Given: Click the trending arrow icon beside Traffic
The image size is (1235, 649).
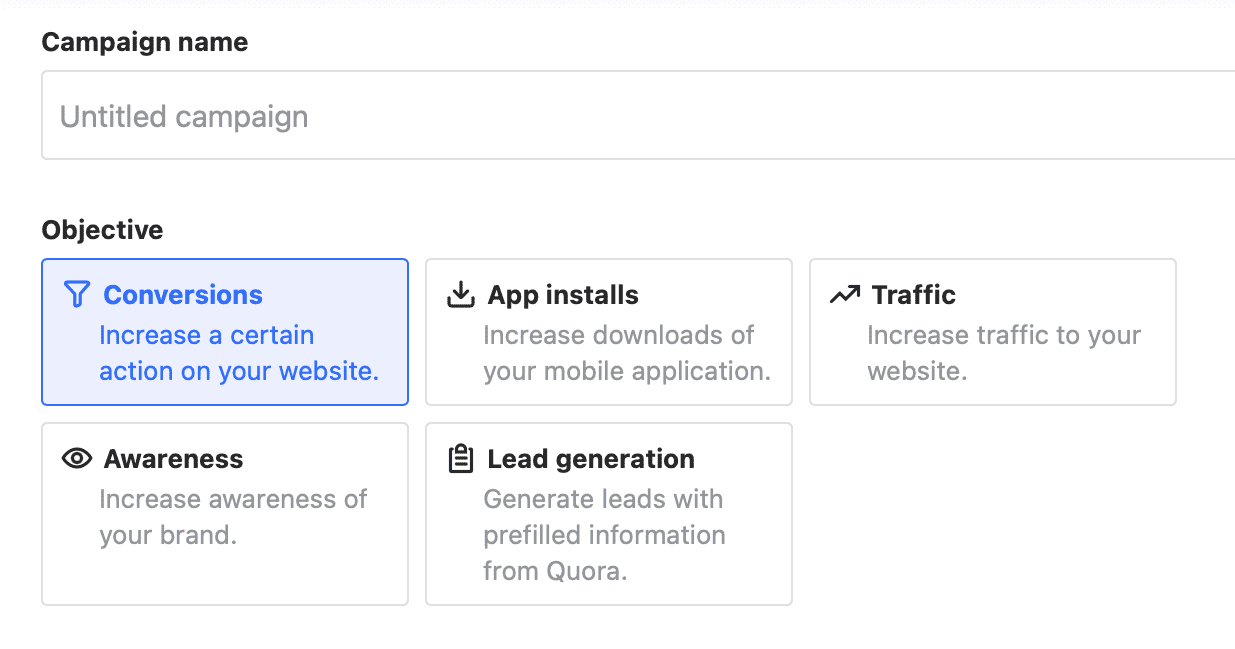Looking at the screenshot, I should (844, 294).
